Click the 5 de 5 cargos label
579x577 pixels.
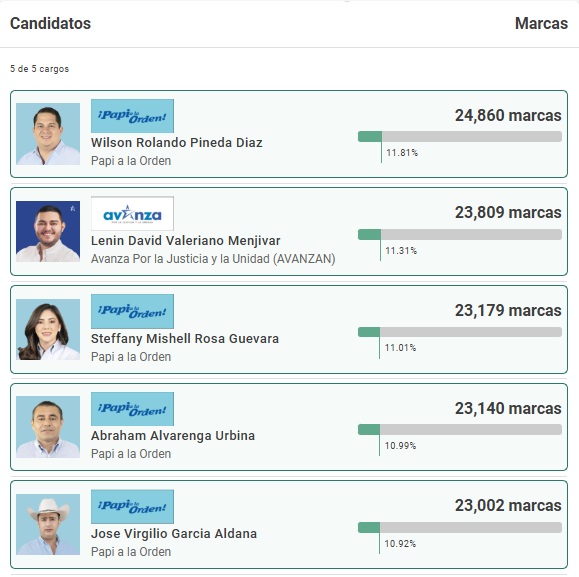(x=40, y=69)
